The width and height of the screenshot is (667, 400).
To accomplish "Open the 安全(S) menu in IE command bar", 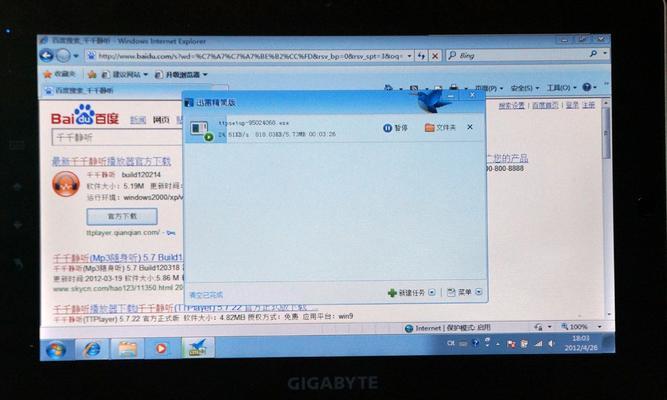I will point(524,88).
